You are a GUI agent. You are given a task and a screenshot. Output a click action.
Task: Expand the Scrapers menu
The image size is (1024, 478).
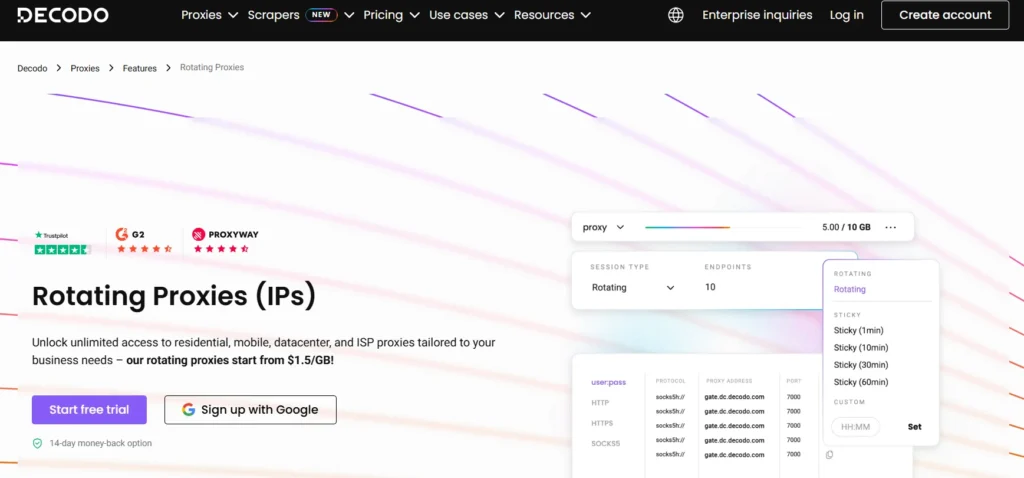pyautogui.click(x=301, y=15)
